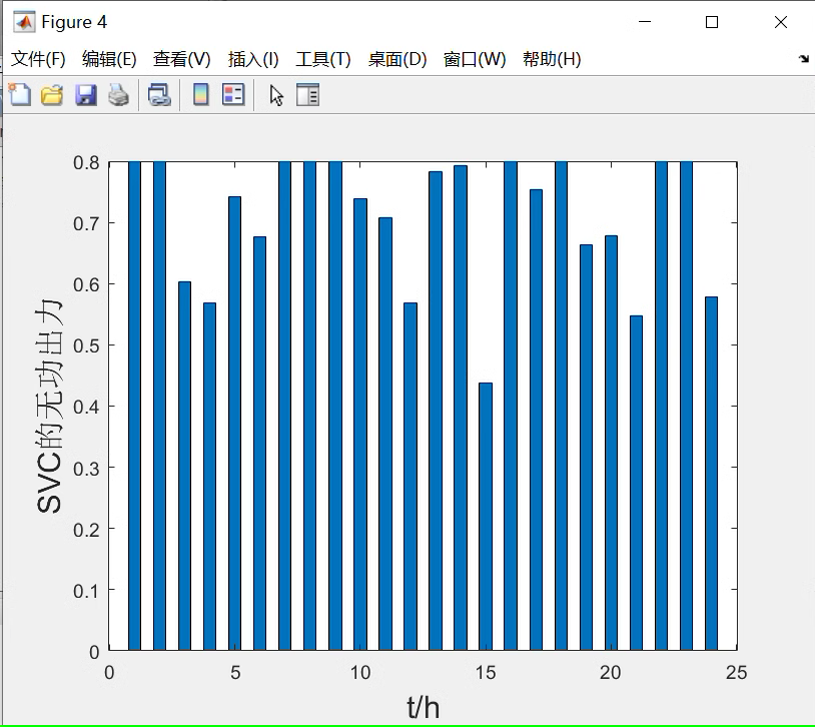815x727 pixels.
Task: Click the bar at t=3
Action: click(x=185, y=466)
